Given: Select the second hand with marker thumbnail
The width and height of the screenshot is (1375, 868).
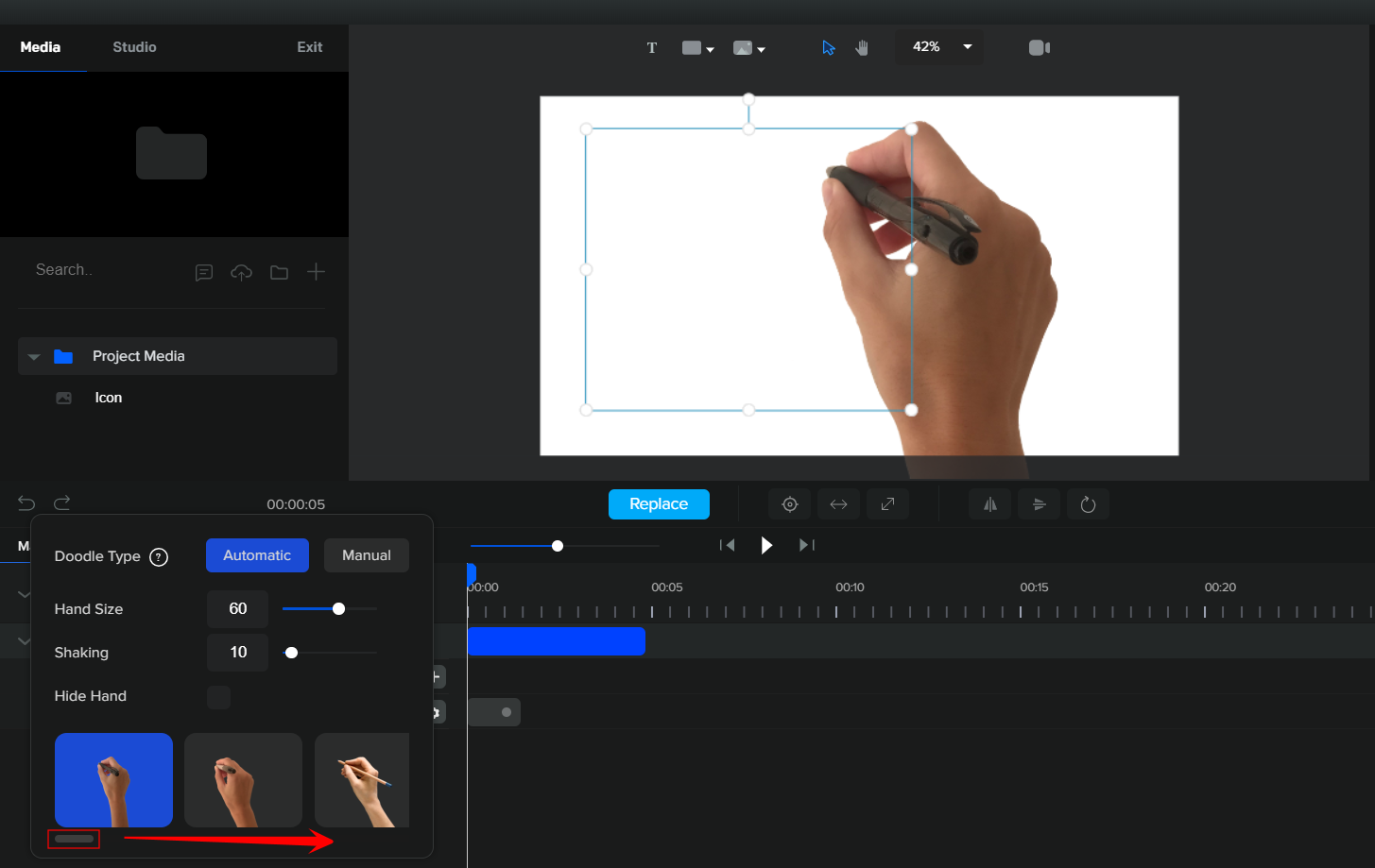Looking at the screenshot, I should pyautogui.click(x=243, y=780).
